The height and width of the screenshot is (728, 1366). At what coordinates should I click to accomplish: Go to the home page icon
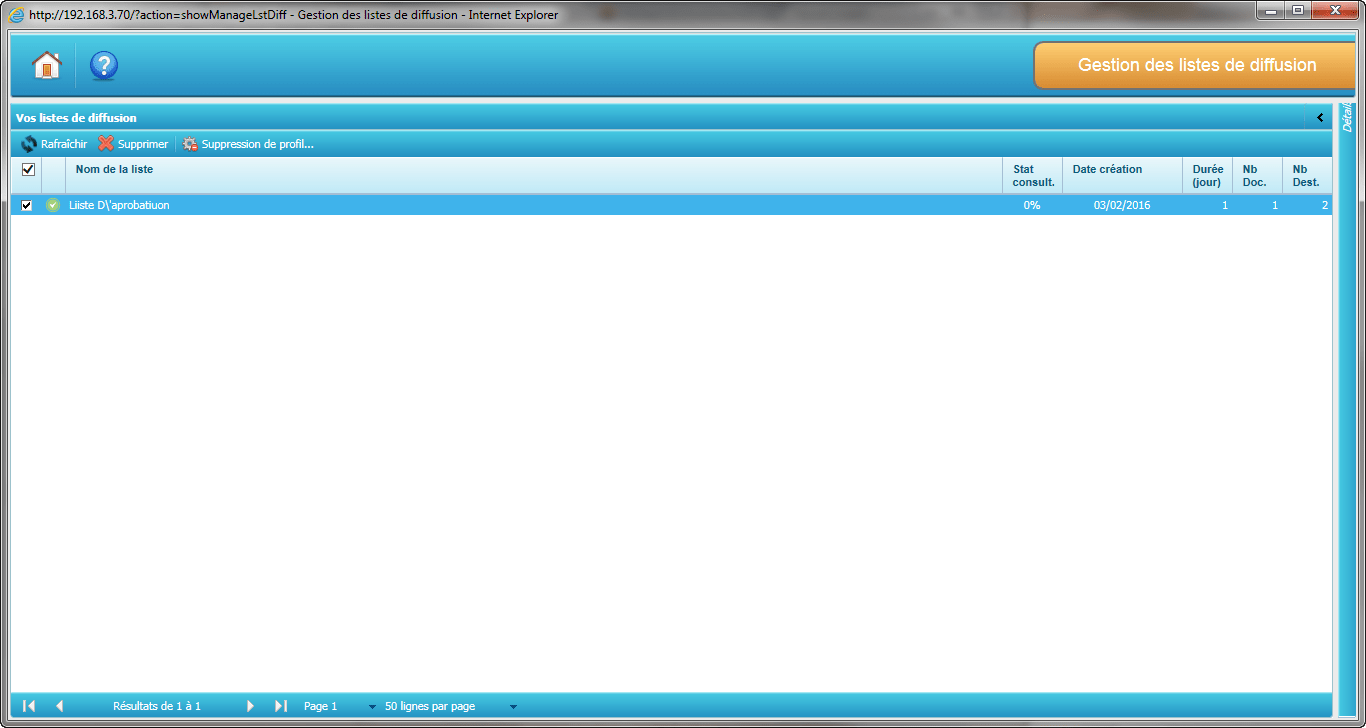[46, 65]
